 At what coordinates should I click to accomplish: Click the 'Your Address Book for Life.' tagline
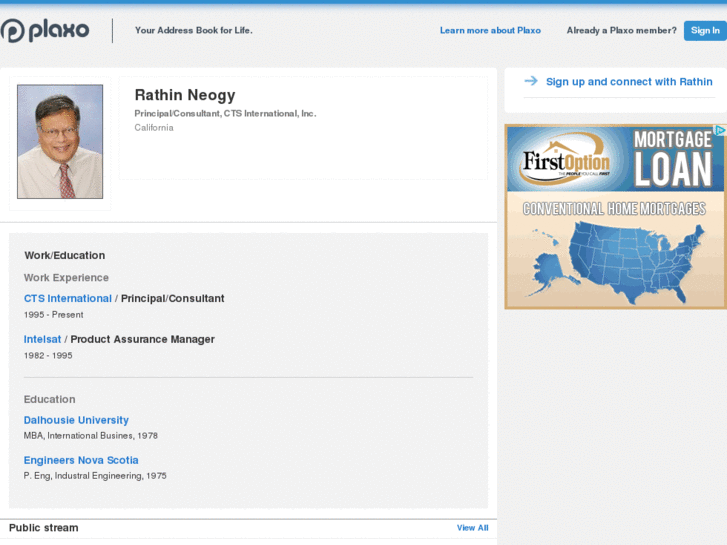pos(194,30)
